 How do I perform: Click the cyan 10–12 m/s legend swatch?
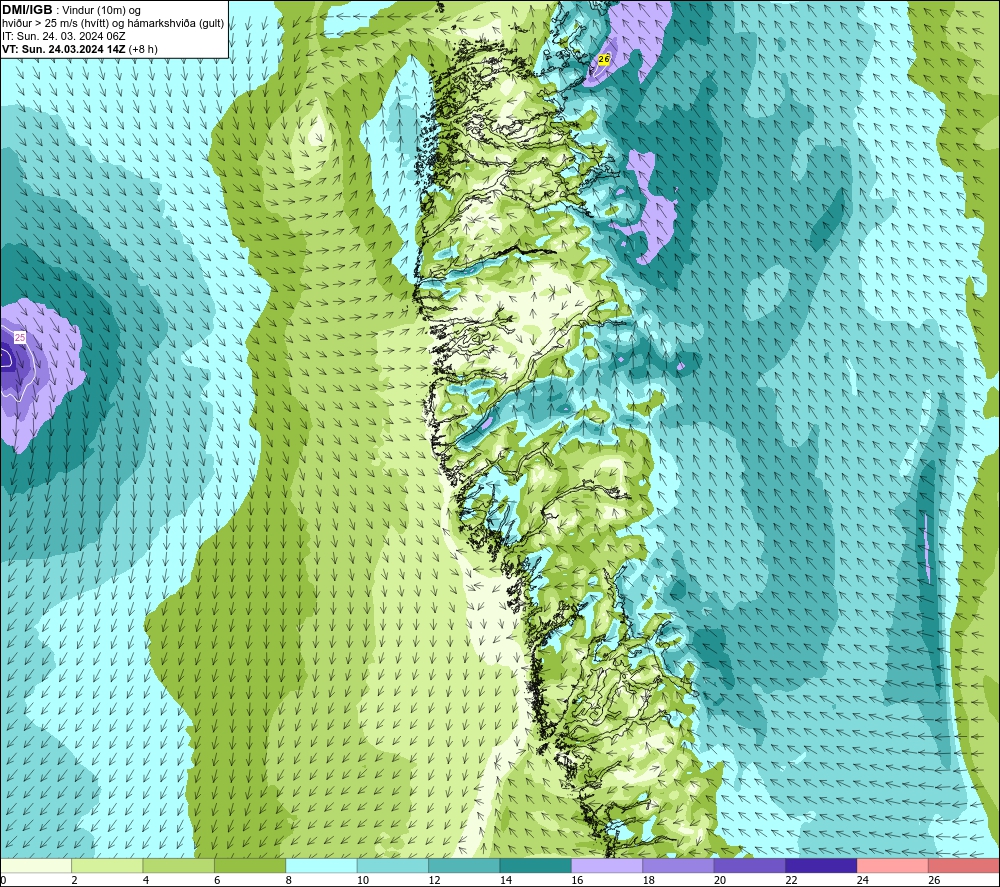point(393,865)
